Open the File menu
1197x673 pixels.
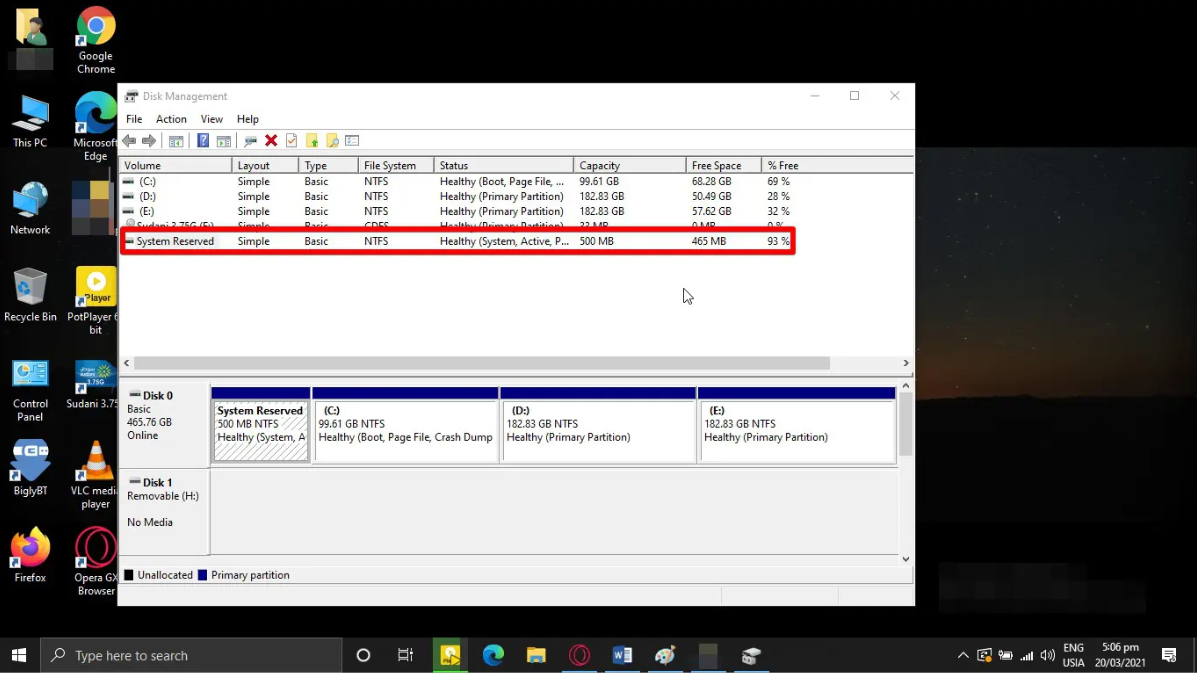point(134,119)
